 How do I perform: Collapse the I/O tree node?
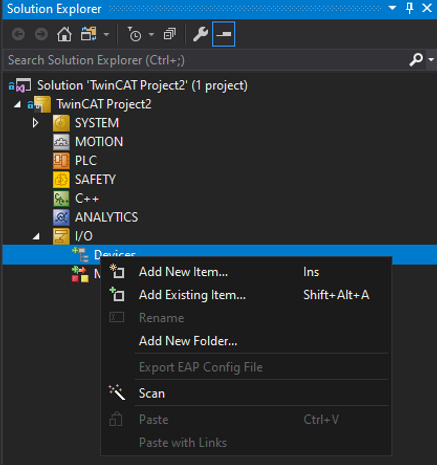tap(36, 236)
